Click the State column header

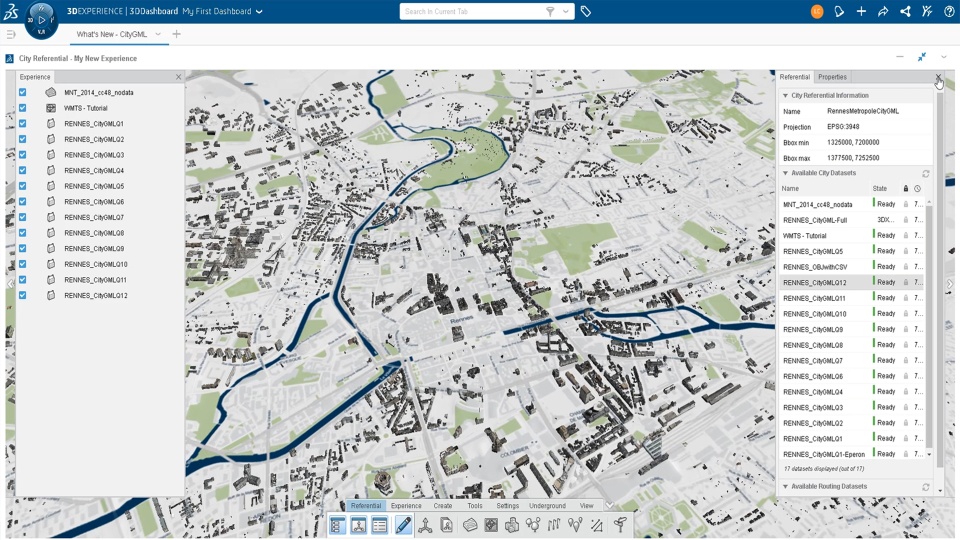[879, 189]
